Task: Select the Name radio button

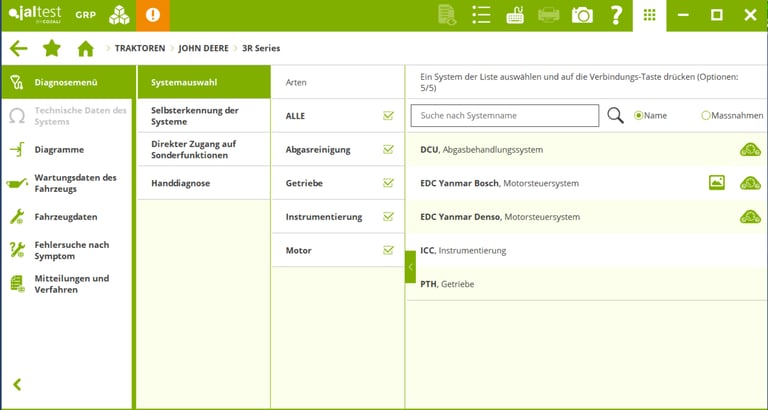Action: pyautogui.click(x=638, y=116)
